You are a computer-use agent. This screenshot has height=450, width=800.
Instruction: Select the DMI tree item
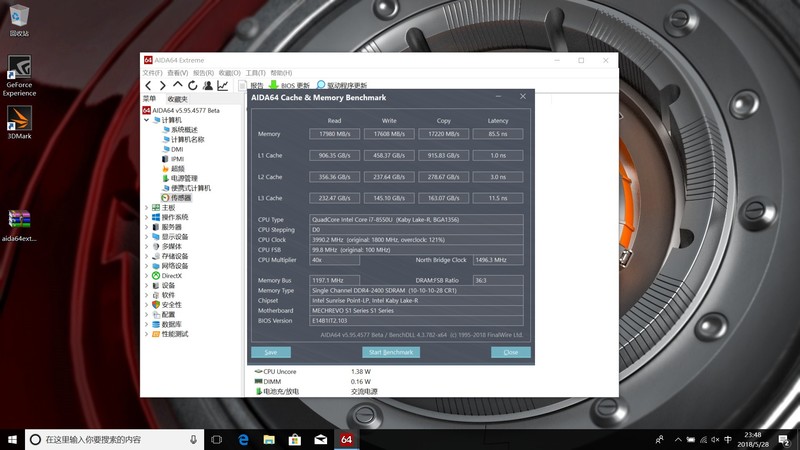tap(172, 149)
